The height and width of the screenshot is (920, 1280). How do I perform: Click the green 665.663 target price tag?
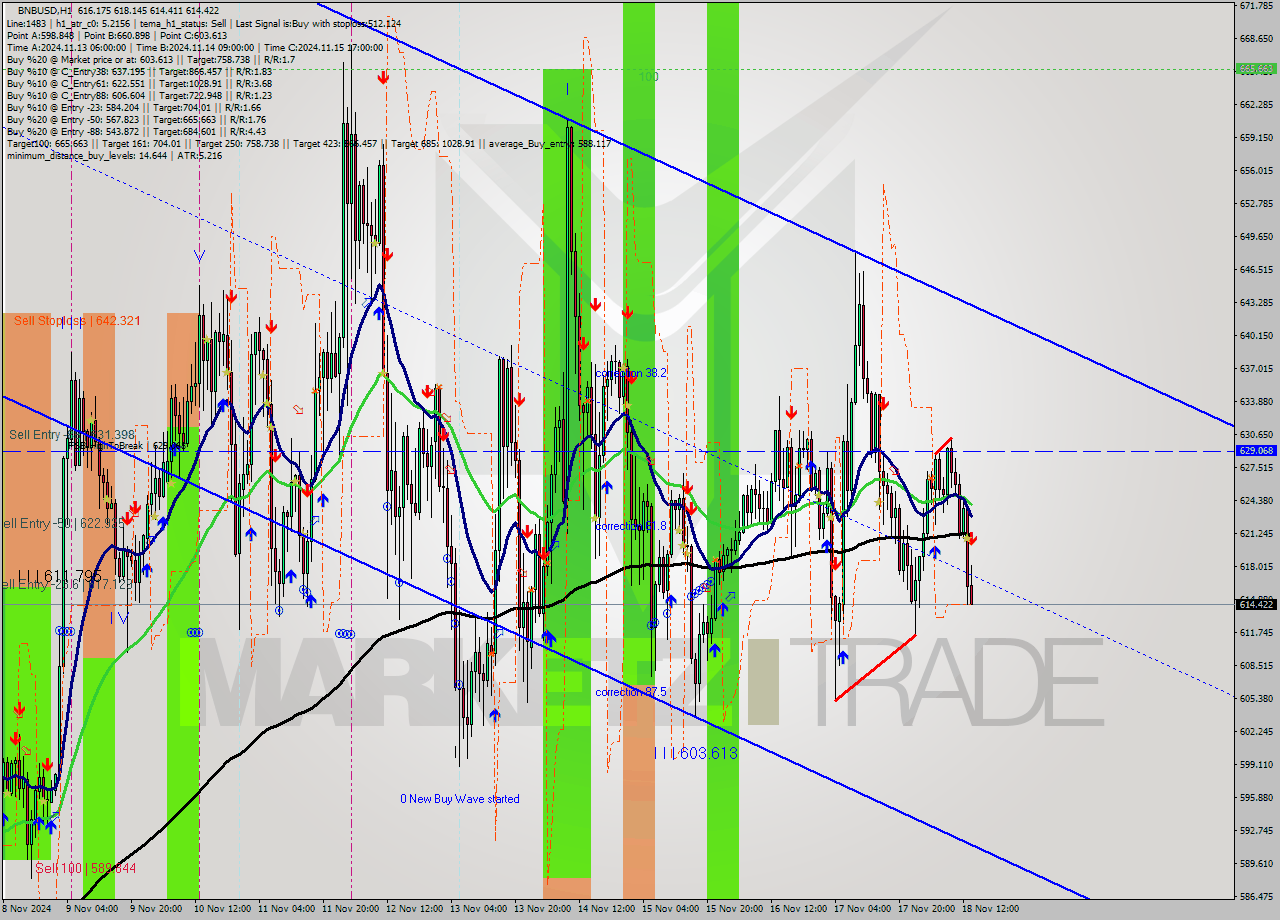pos(1257,69)
